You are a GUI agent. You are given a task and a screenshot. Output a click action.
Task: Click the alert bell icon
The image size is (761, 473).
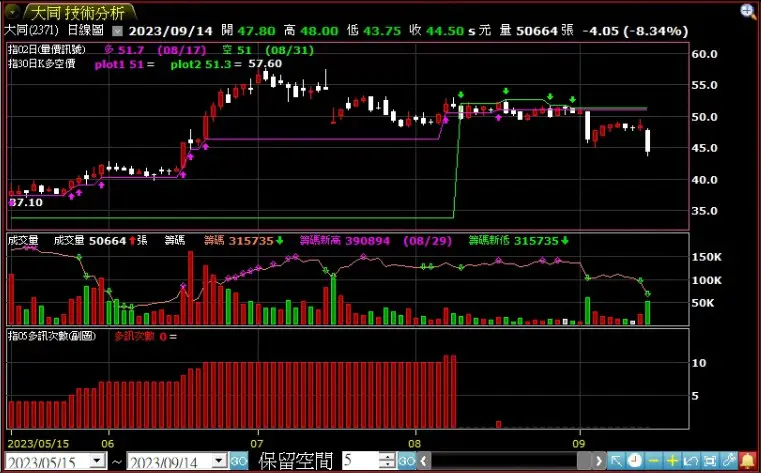tap(747, 461)
